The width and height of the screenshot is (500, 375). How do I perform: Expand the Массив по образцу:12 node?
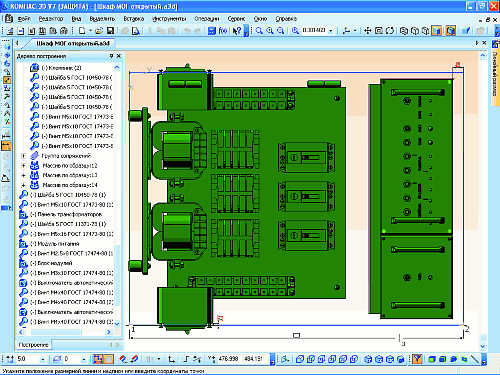pyautogui.click(x=23, y=166)
